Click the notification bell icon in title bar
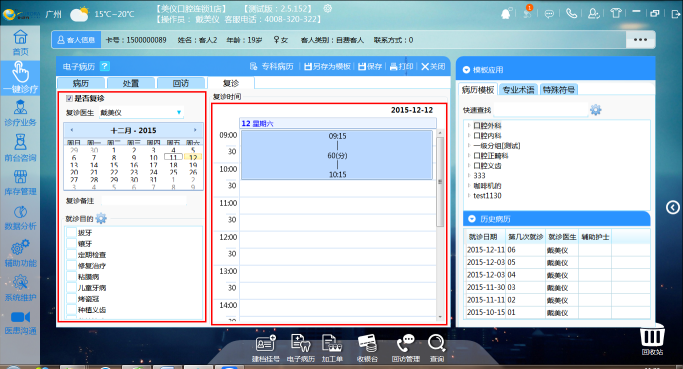The width and height of the screenshot is (683, 369). coord(506,14)
